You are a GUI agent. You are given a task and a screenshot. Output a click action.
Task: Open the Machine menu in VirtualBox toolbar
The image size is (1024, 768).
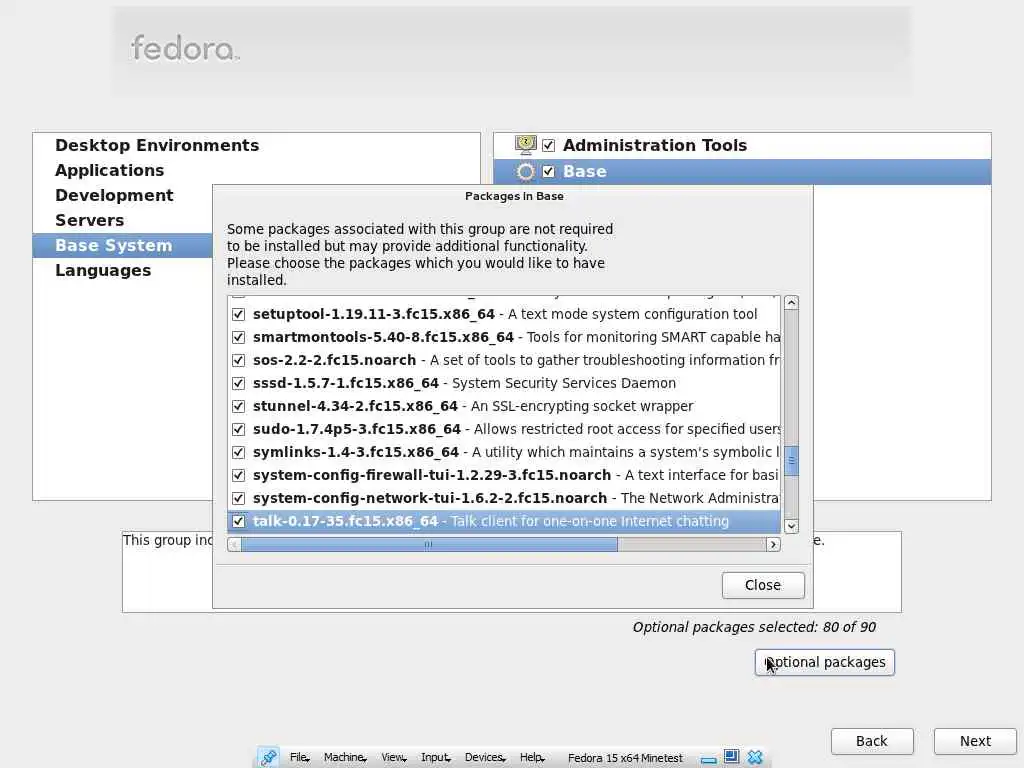click(345, 758)
